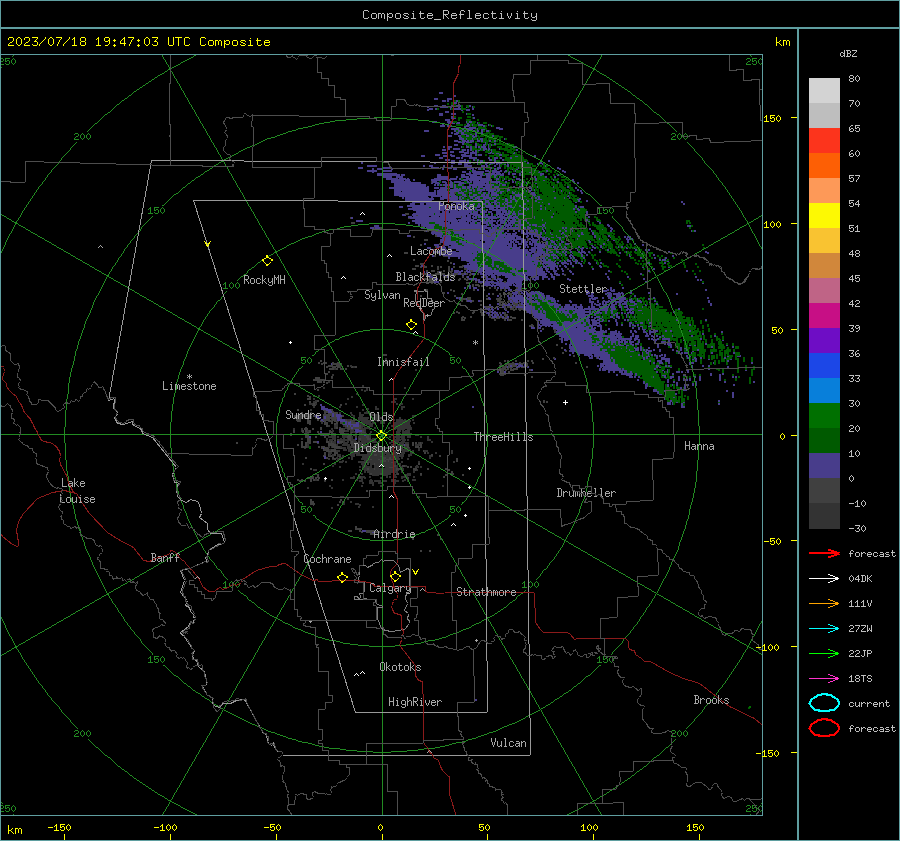The width and height of the screenshot is (900, 841).
Task: Click the Sylvan label on map
Action: (382, 295)
